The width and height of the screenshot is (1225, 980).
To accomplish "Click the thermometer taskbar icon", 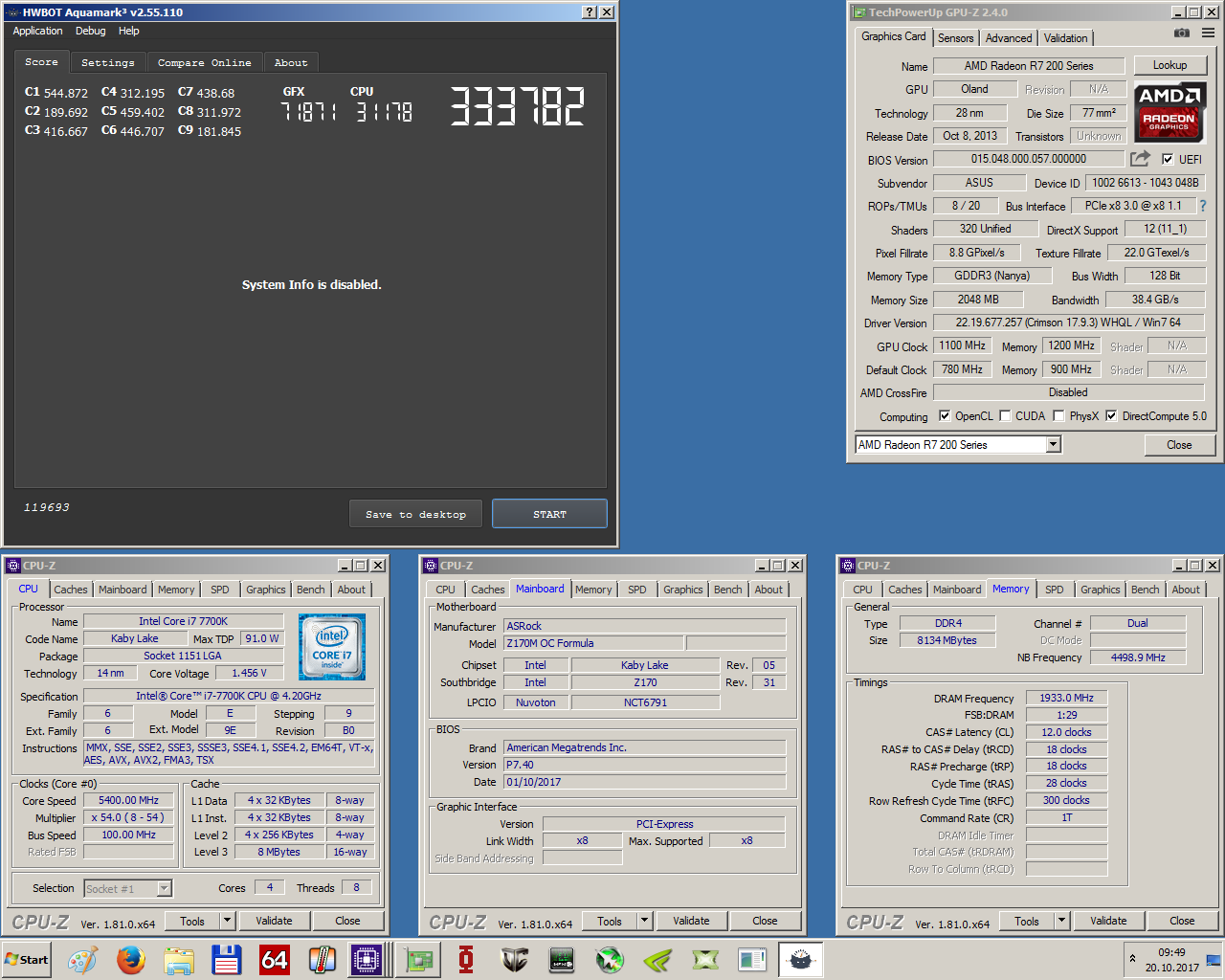I will pyautogui.click(x=323, y=960).
